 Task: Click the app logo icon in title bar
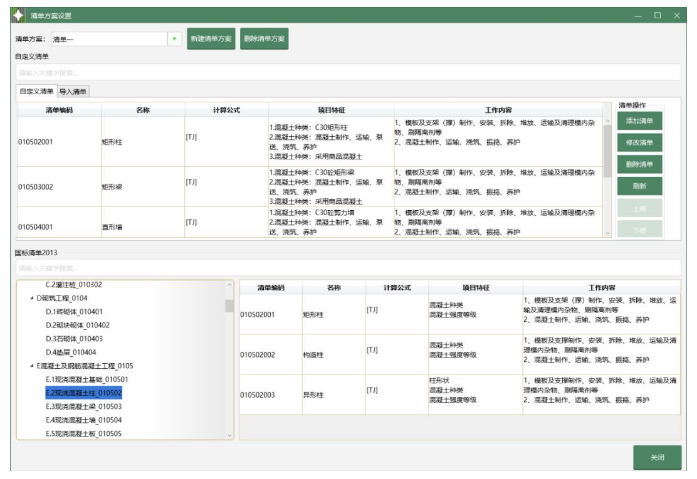click(x=19, y=16)
